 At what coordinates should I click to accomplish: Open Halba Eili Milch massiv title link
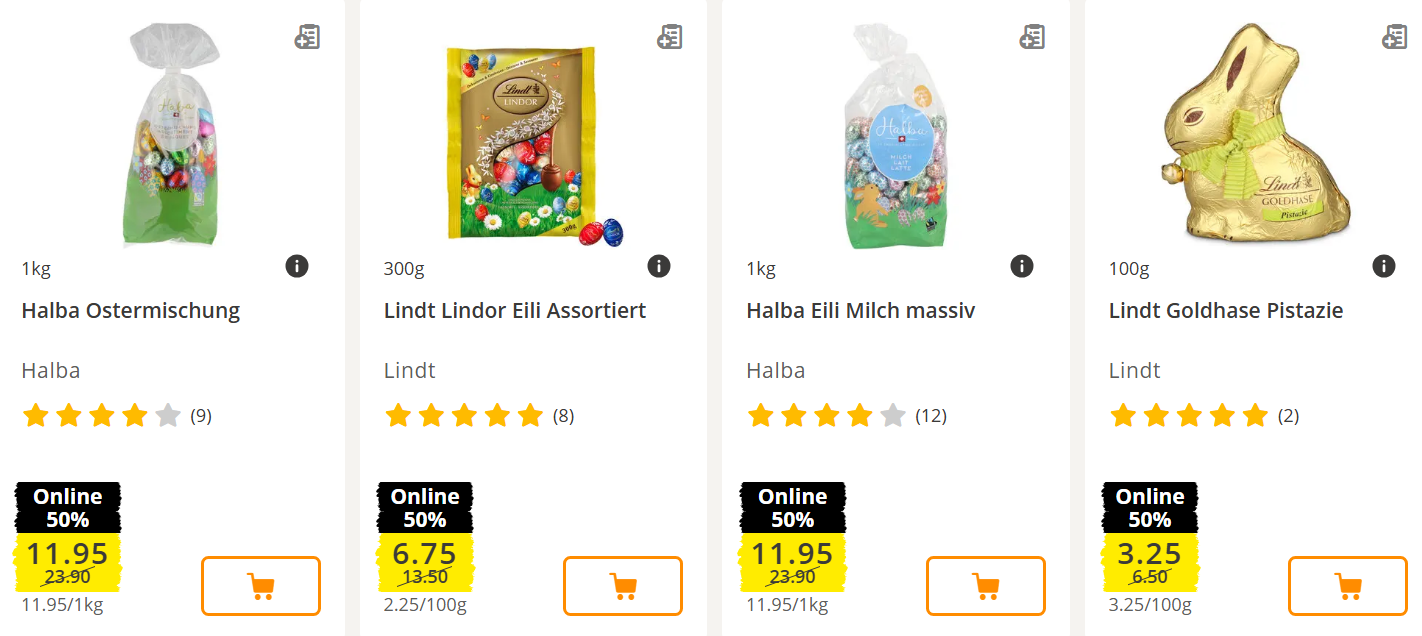coord(860,311)
